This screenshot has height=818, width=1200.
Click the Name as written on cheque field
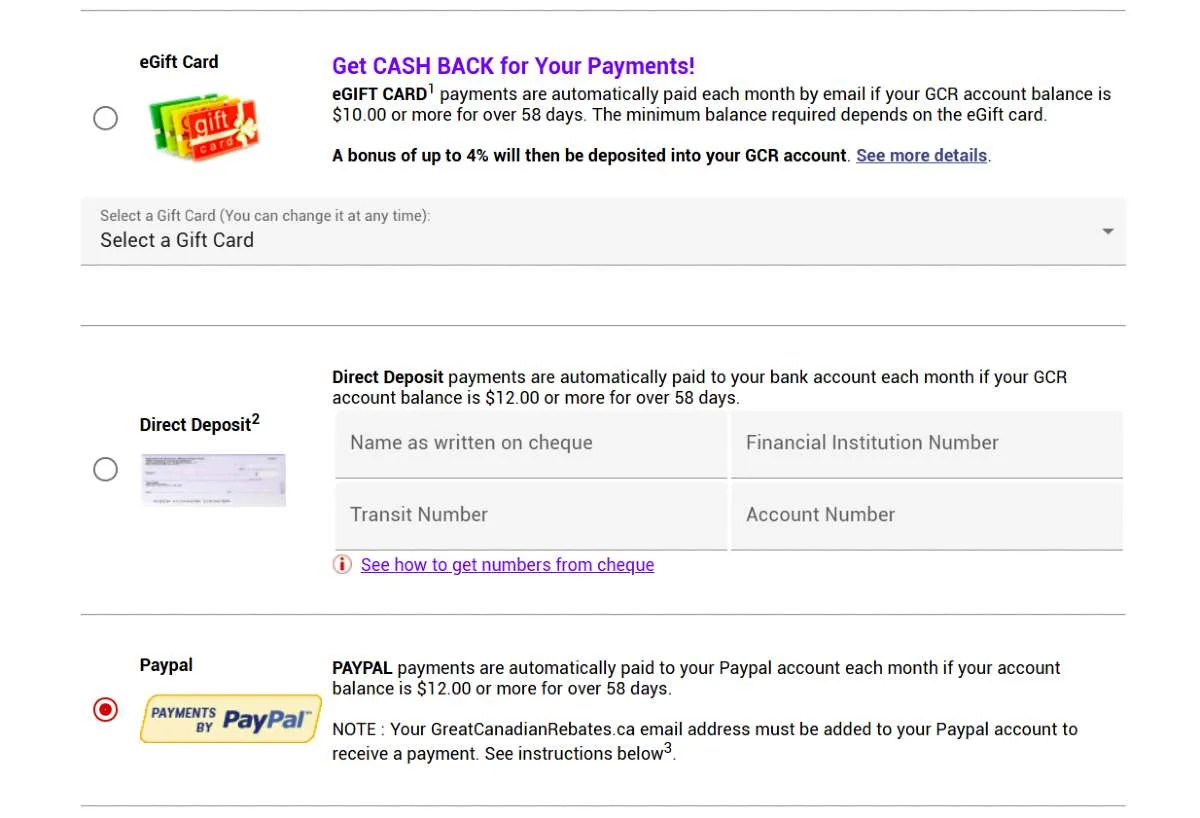(x=530, y=442)
